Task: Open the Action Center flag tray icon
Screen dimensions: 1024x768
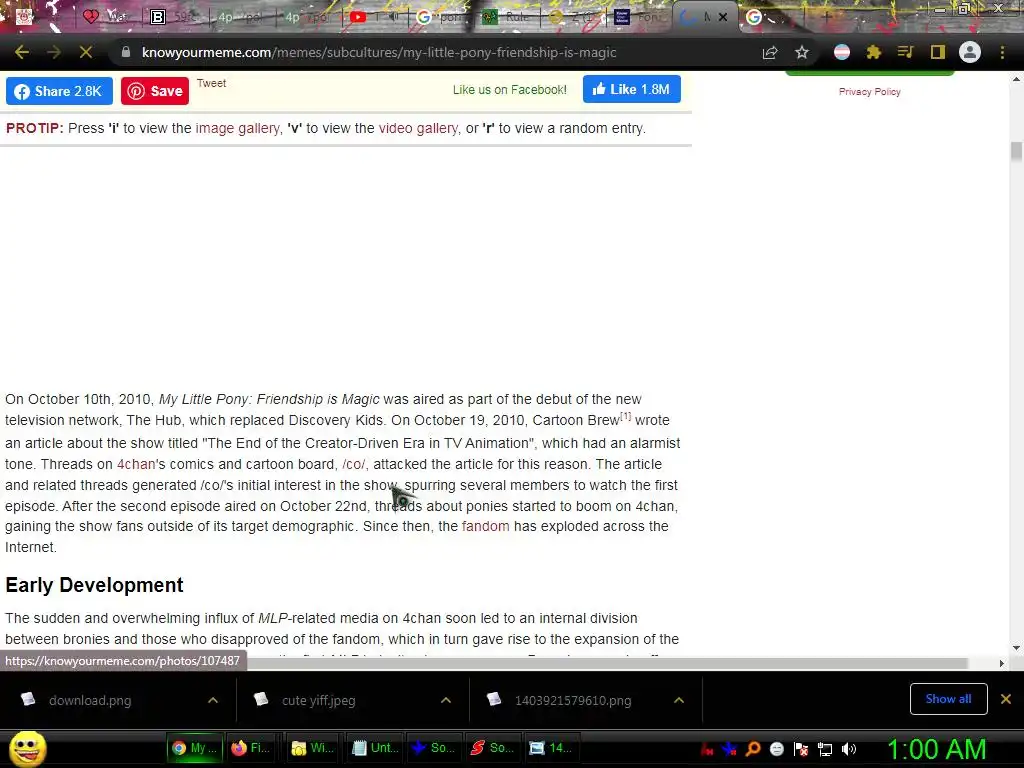Action: 801,749
